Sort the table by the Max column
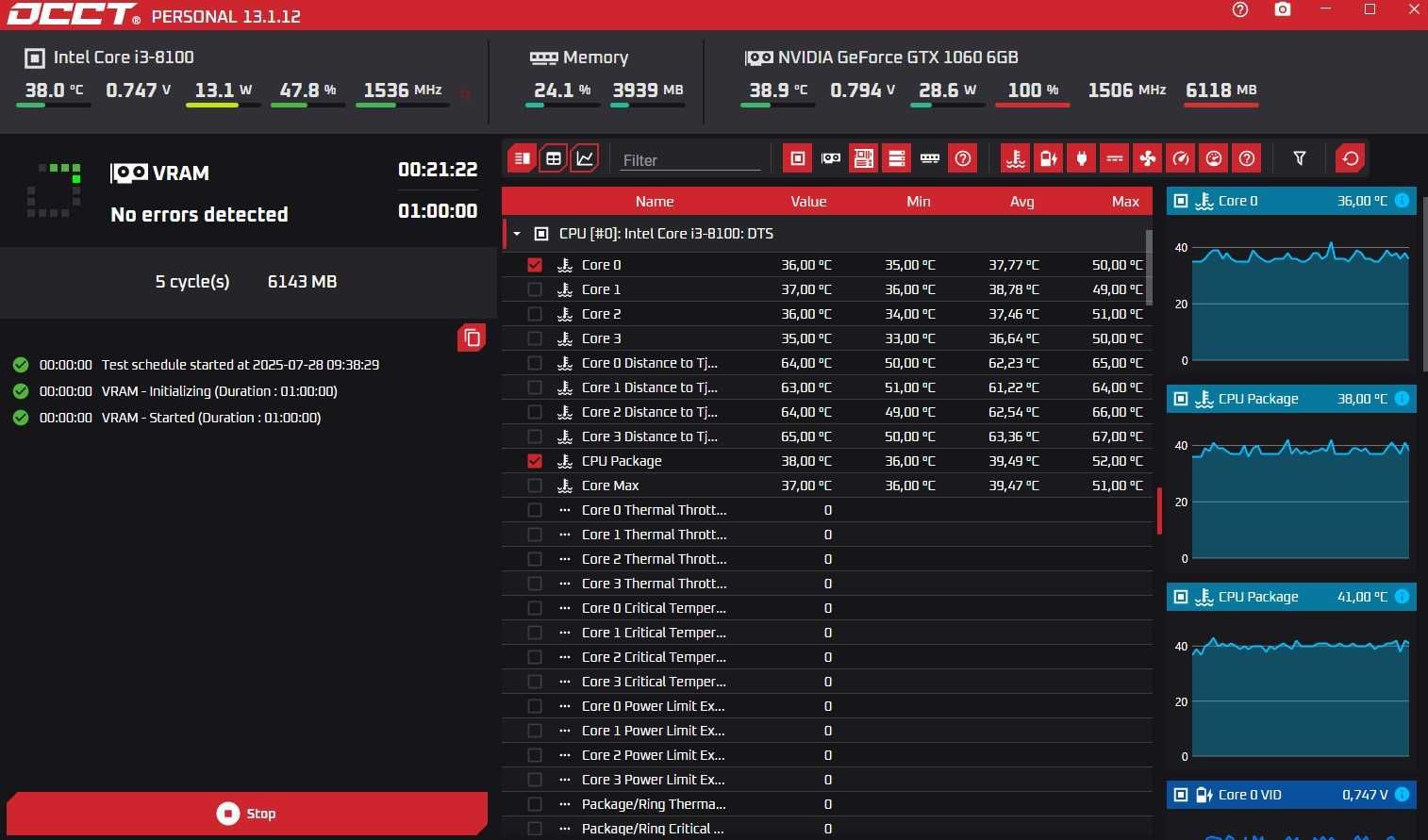 (1125, 201)
